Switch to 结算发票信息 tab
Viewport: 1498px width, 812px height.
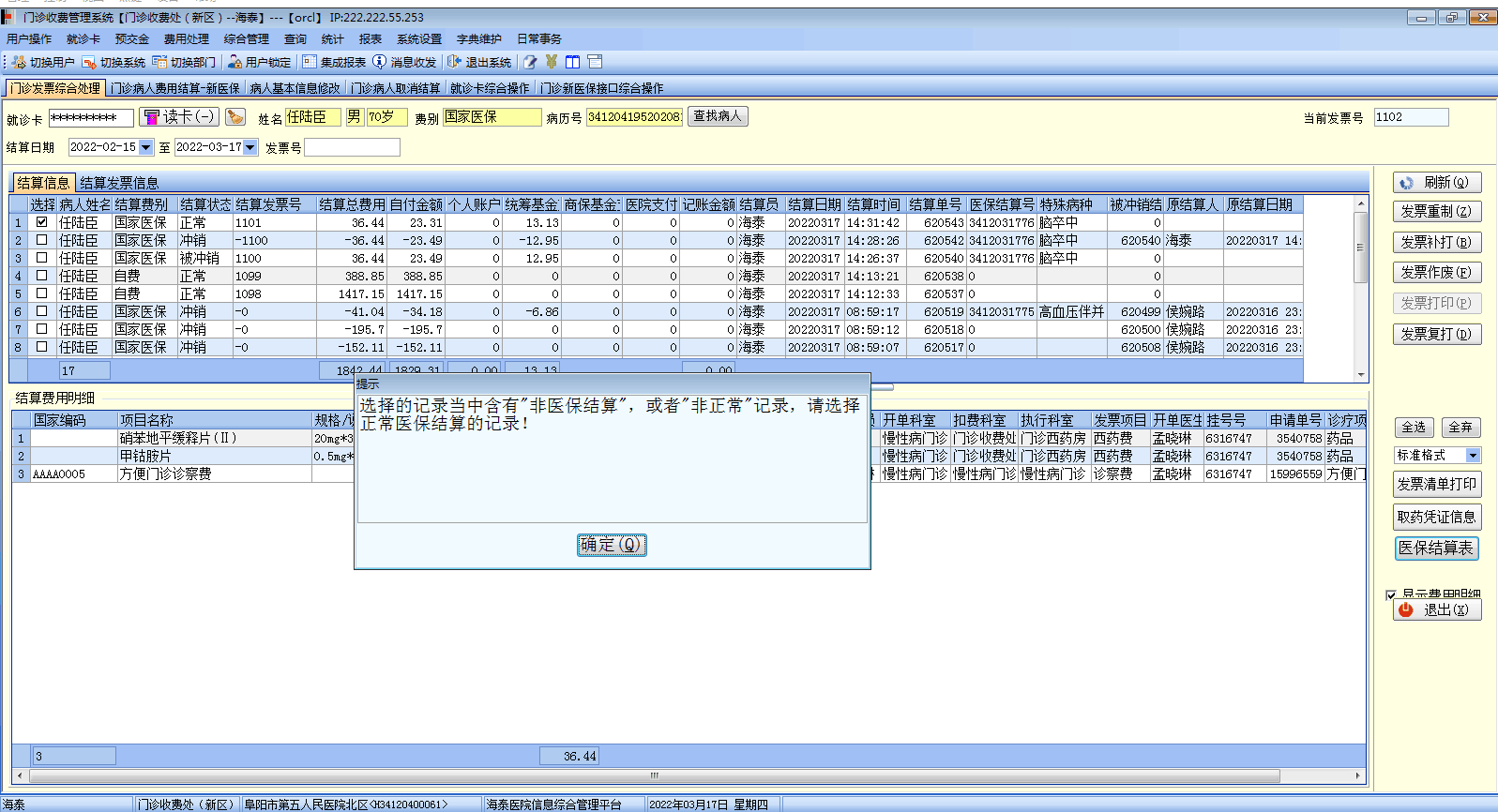[119, 183]
